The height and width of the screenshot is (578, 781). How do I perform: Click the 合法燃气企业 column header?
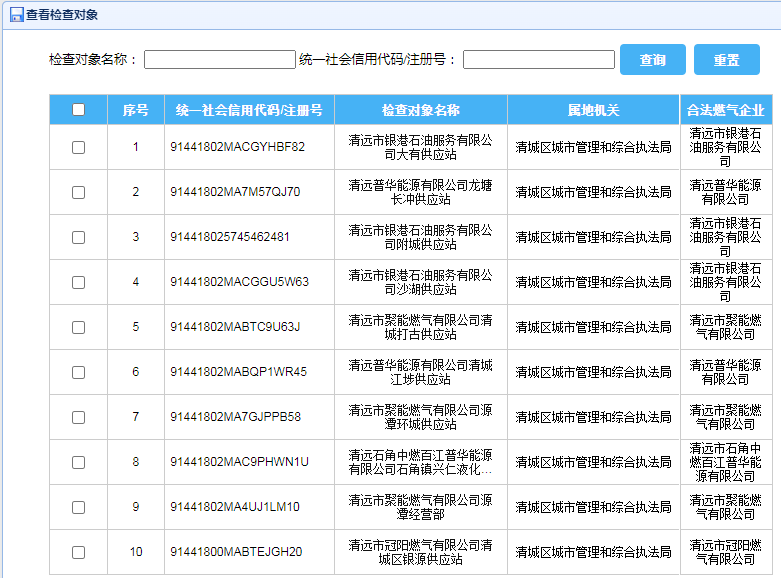pyautogui.click(x=726, y=110)
